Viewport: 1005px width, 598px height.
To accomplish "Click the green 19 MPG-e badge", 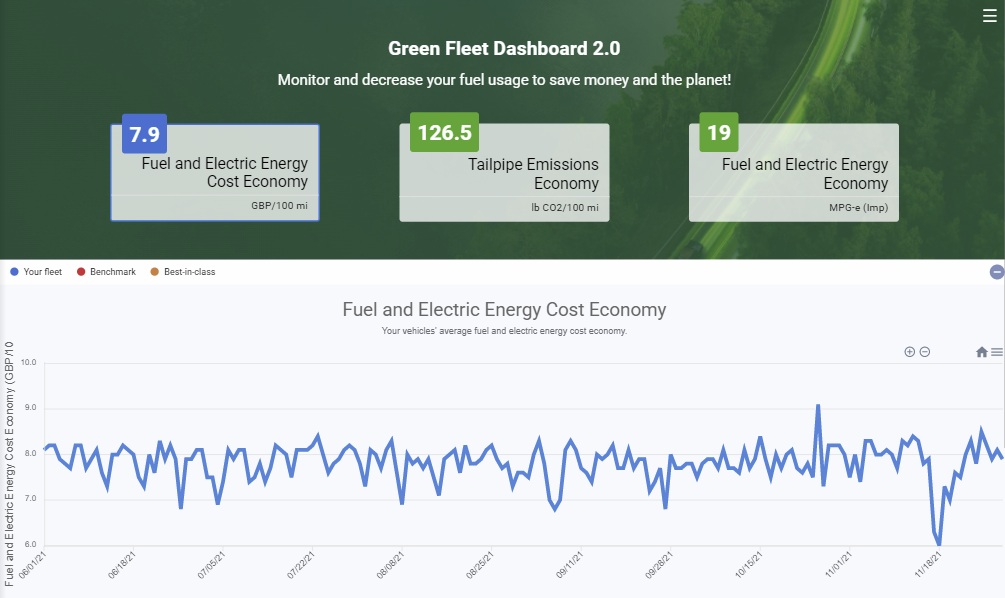I will point(718,132).
